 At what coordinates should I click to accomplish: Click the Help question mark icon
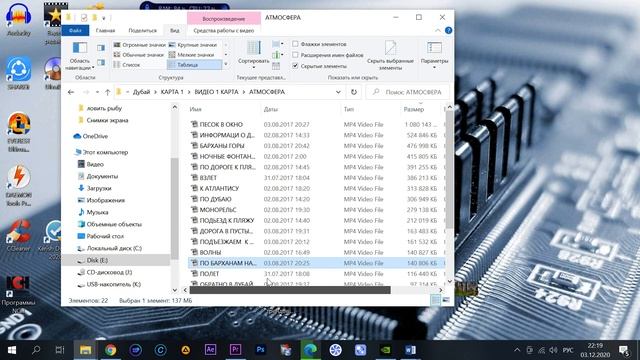448,31
